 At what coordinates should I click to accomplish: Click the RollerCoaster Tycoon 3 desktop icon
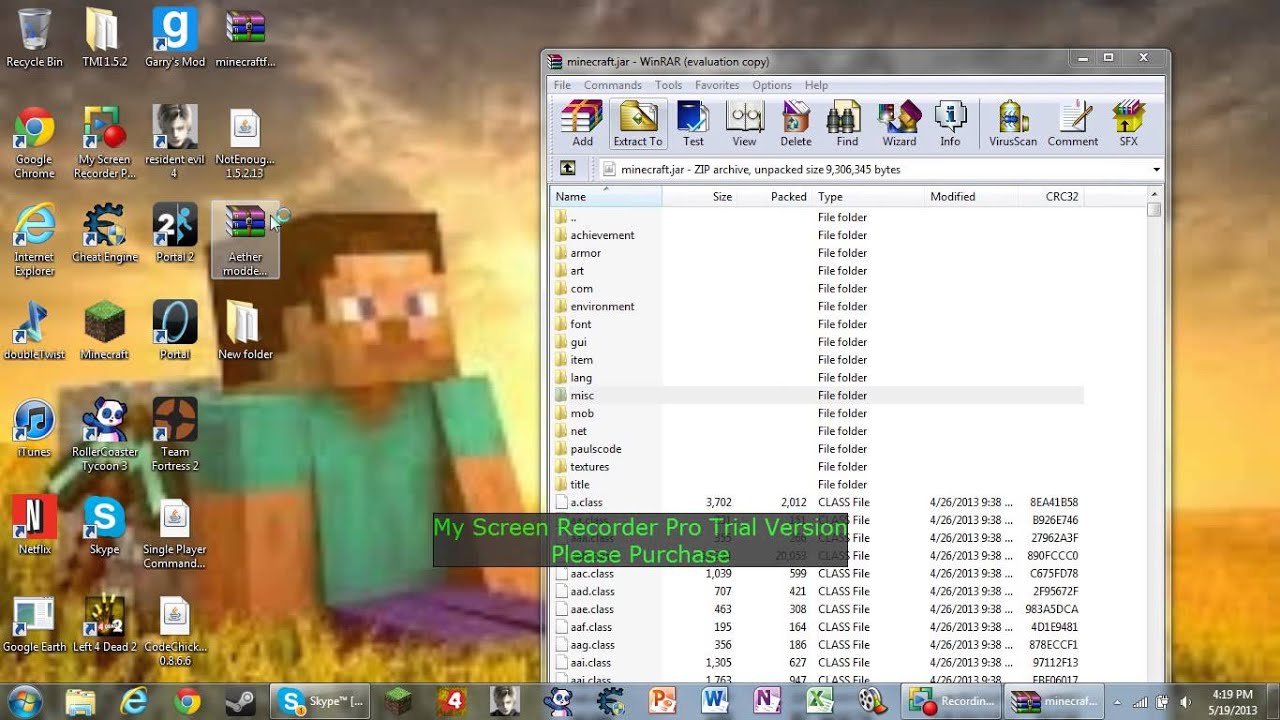pyautogui.click(x=104, y=434)
